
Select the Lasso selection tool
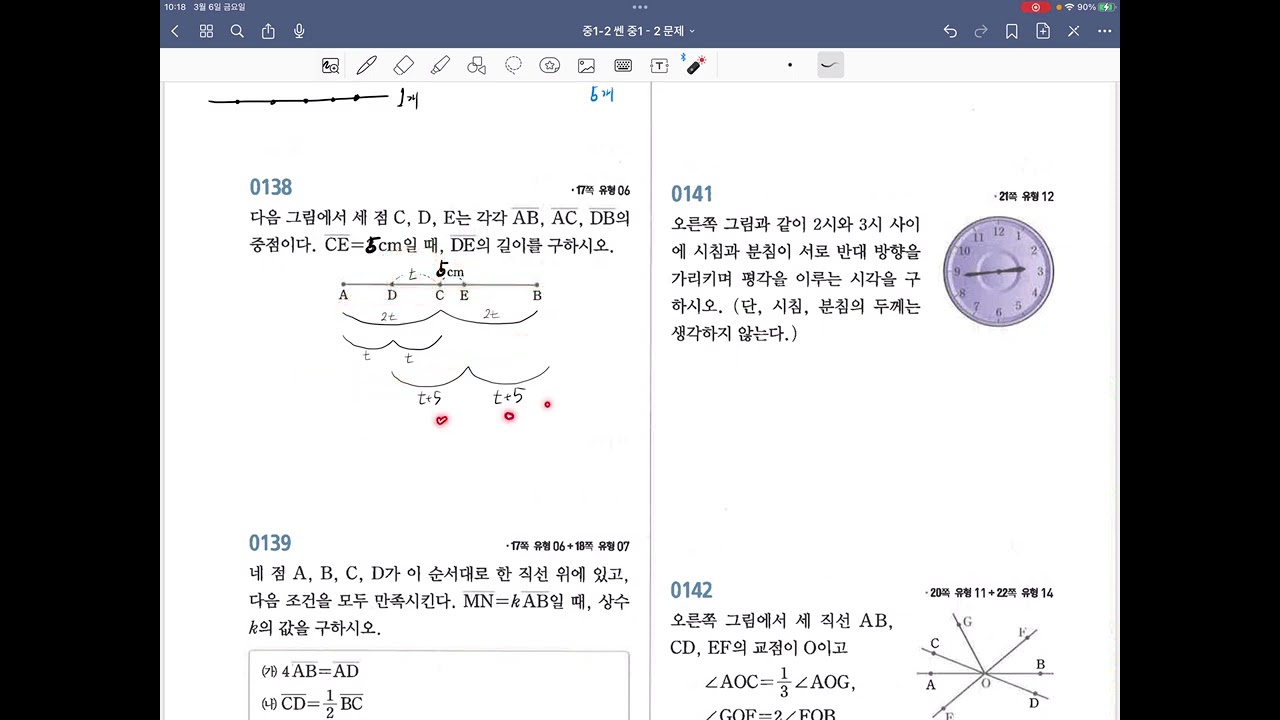(x=513, y=65)
